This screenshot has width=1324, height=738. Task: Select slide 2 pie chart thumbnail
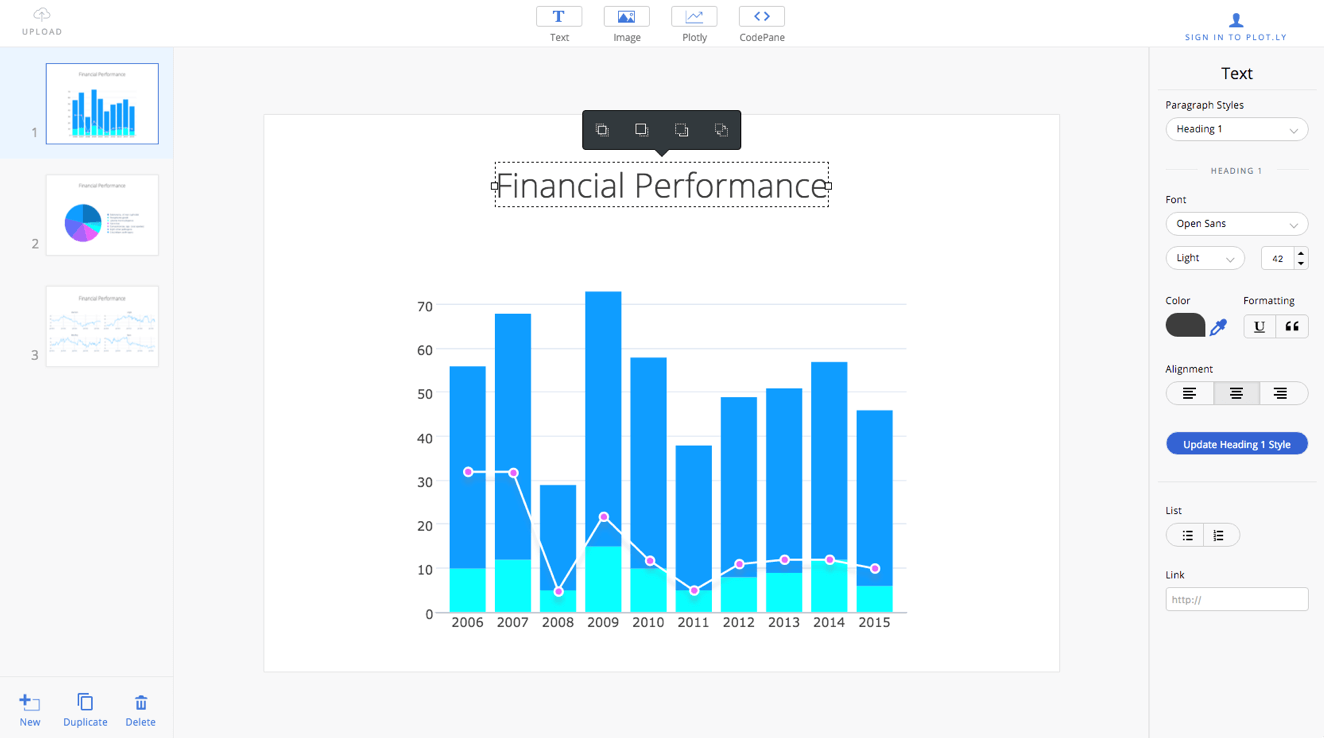(102, 215)
